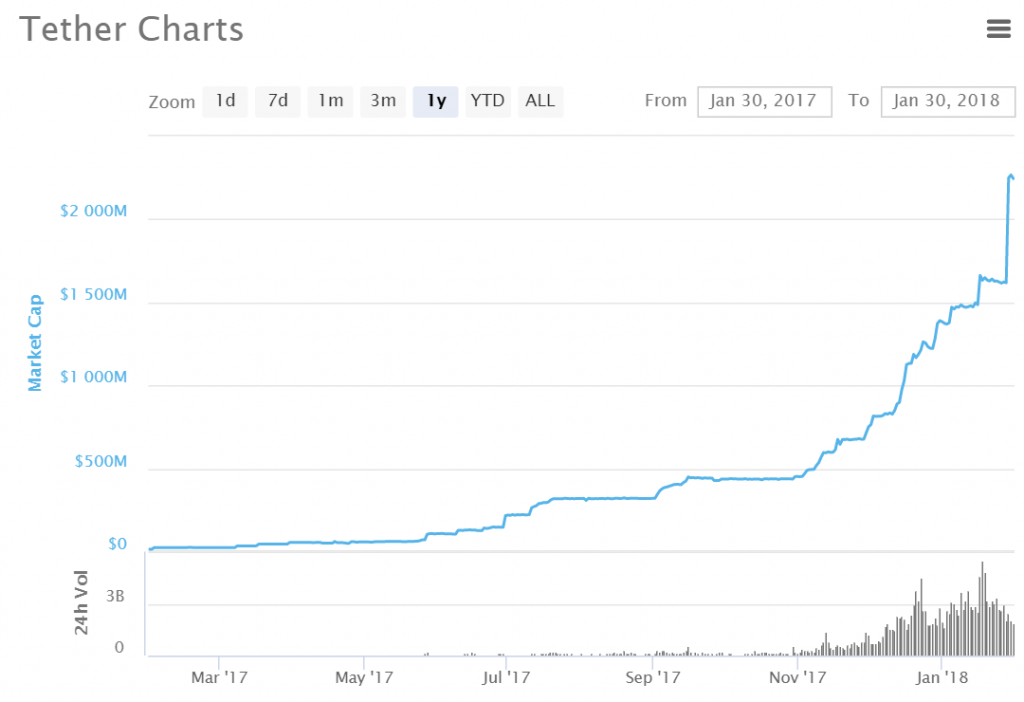Set zoom range to 1d
Viewport: 1024px width, 702px height.
click(x=225, y=101)
